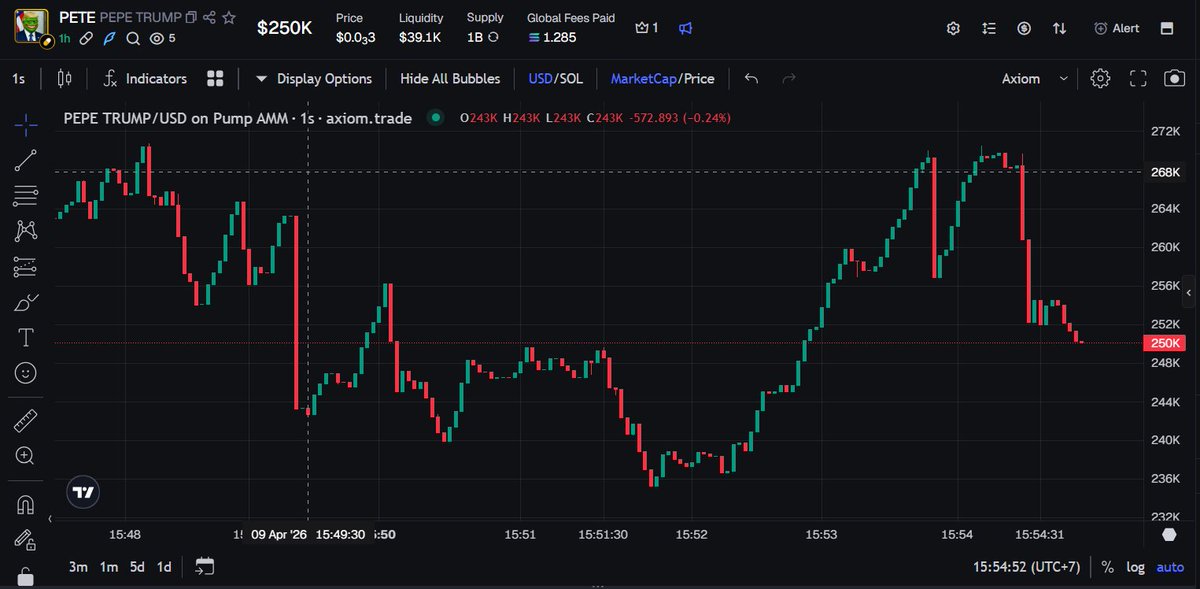Open the 1s interval selector
Screen dimensions: 1200x589
(19, 78)
